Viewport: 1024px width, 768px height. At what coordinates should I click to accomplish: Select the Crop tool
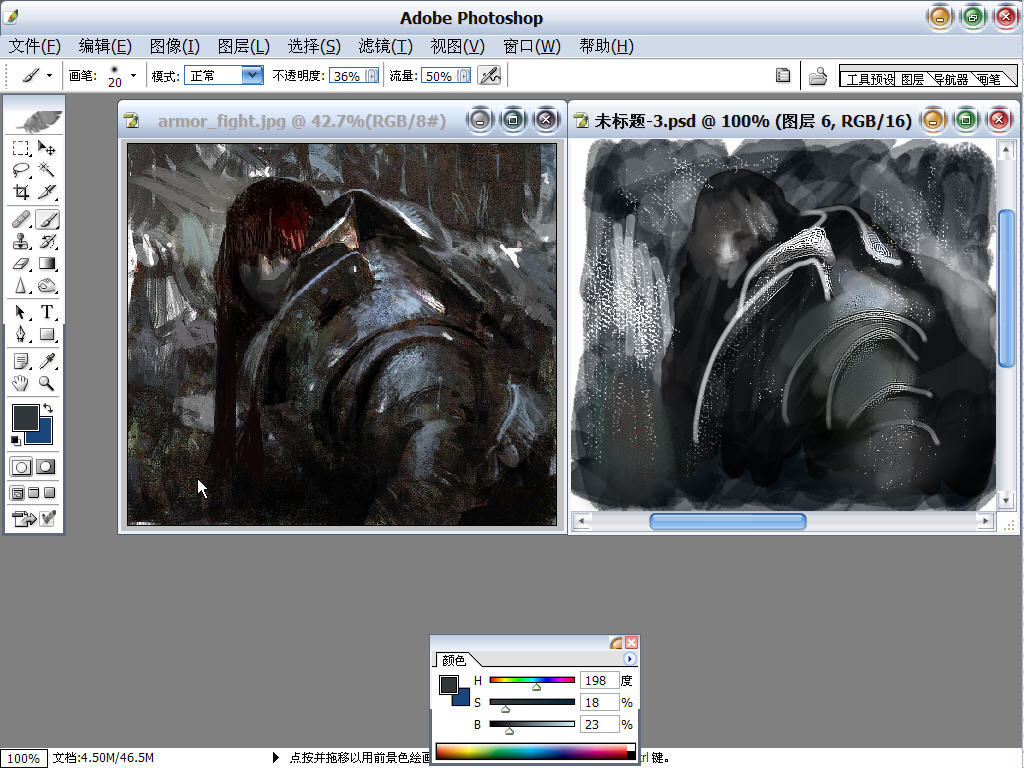tap(21, 191)
